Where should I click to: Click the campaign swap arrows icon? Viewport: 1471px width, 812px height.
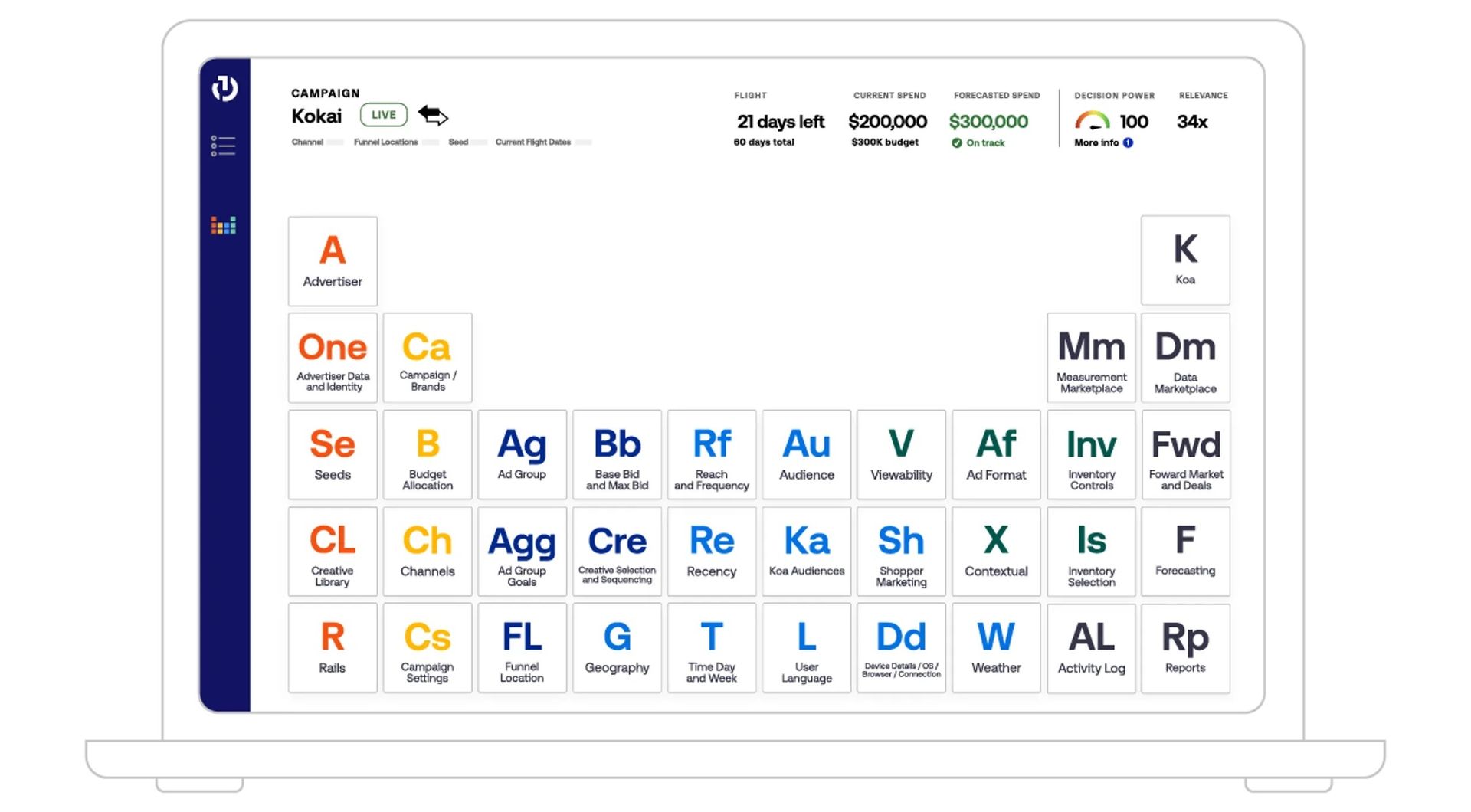[433, 116]
